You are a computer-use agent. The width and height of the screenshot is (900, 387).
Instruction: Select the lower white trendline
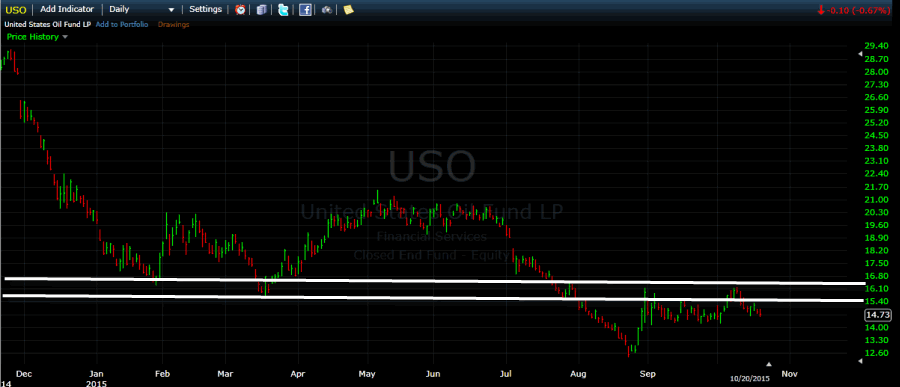(x=433, y=298)
